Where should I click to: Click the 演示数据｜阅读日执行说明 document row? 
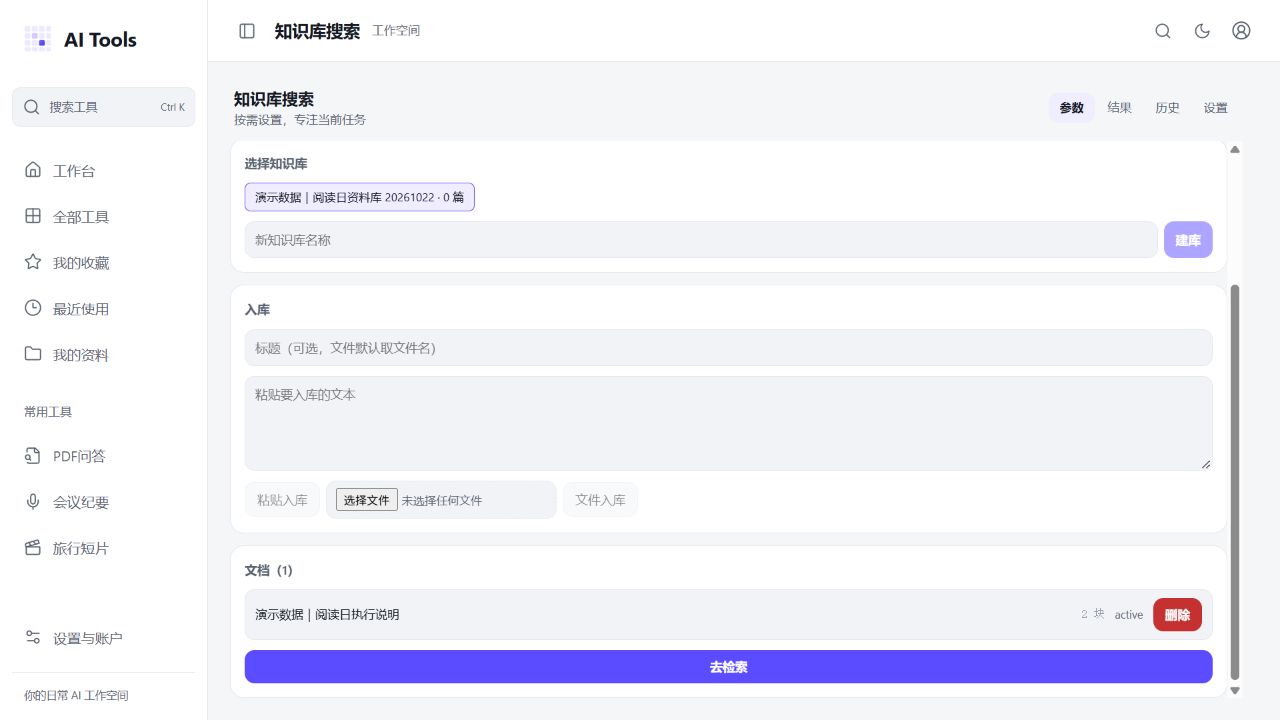coord(728,615)
